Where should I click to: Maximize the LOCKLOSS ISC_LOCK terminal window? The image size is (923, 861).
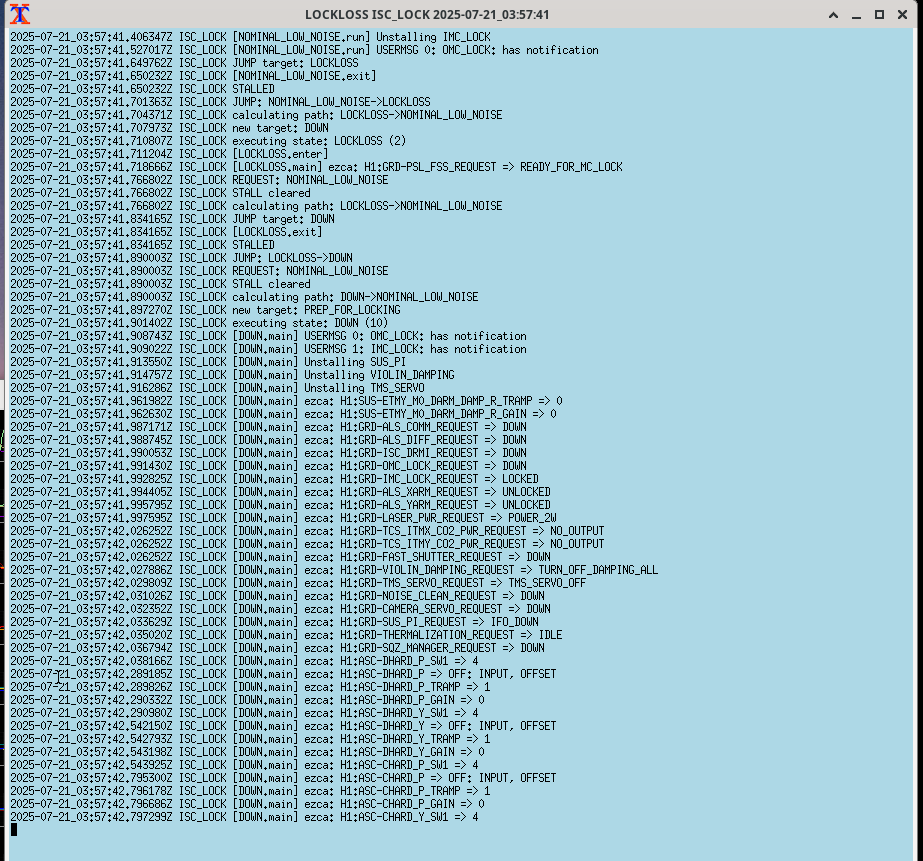879,15
